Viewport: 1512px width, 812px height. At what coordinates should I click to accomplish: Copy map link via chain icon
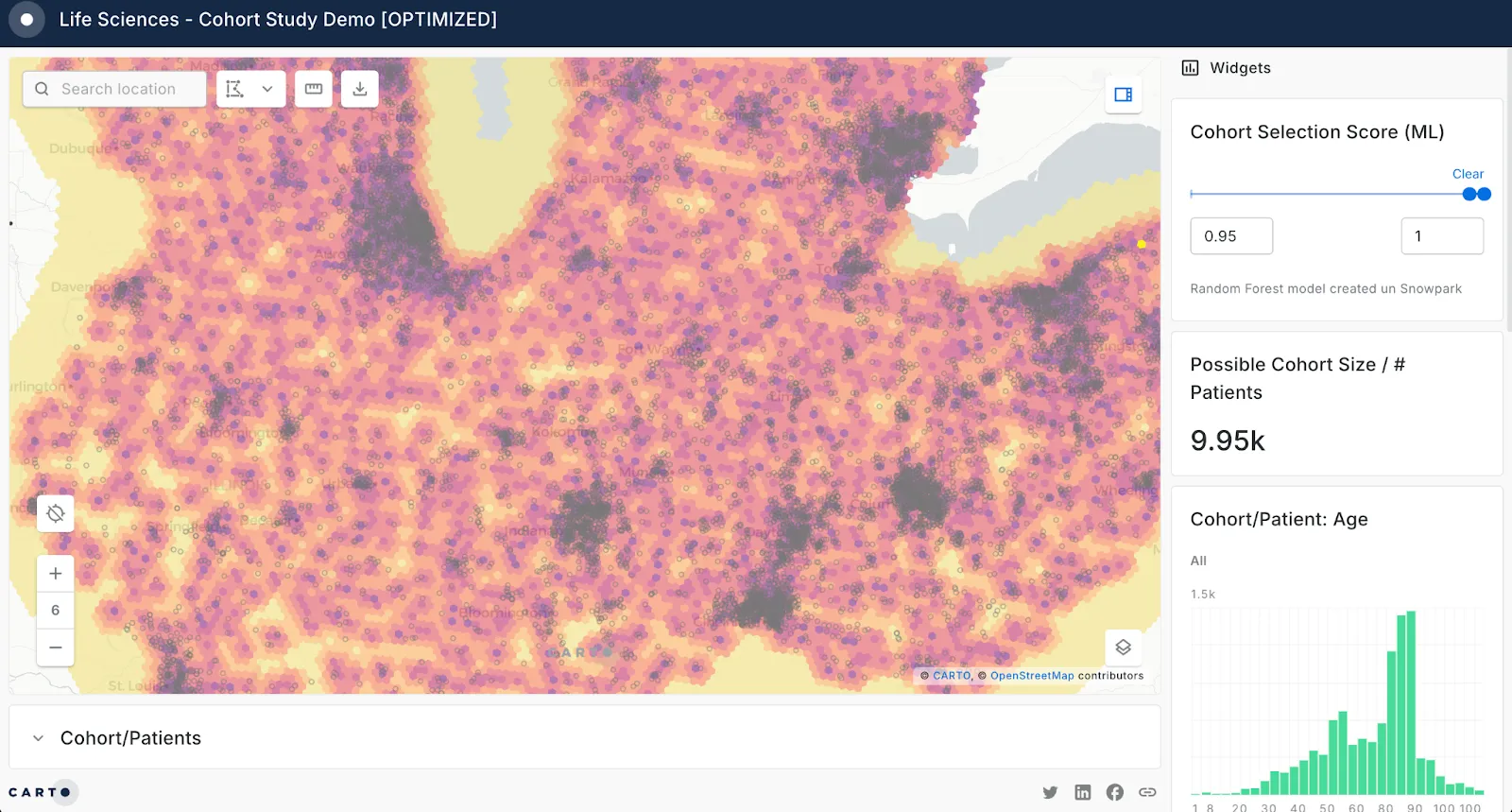[x=1147, y=792]
